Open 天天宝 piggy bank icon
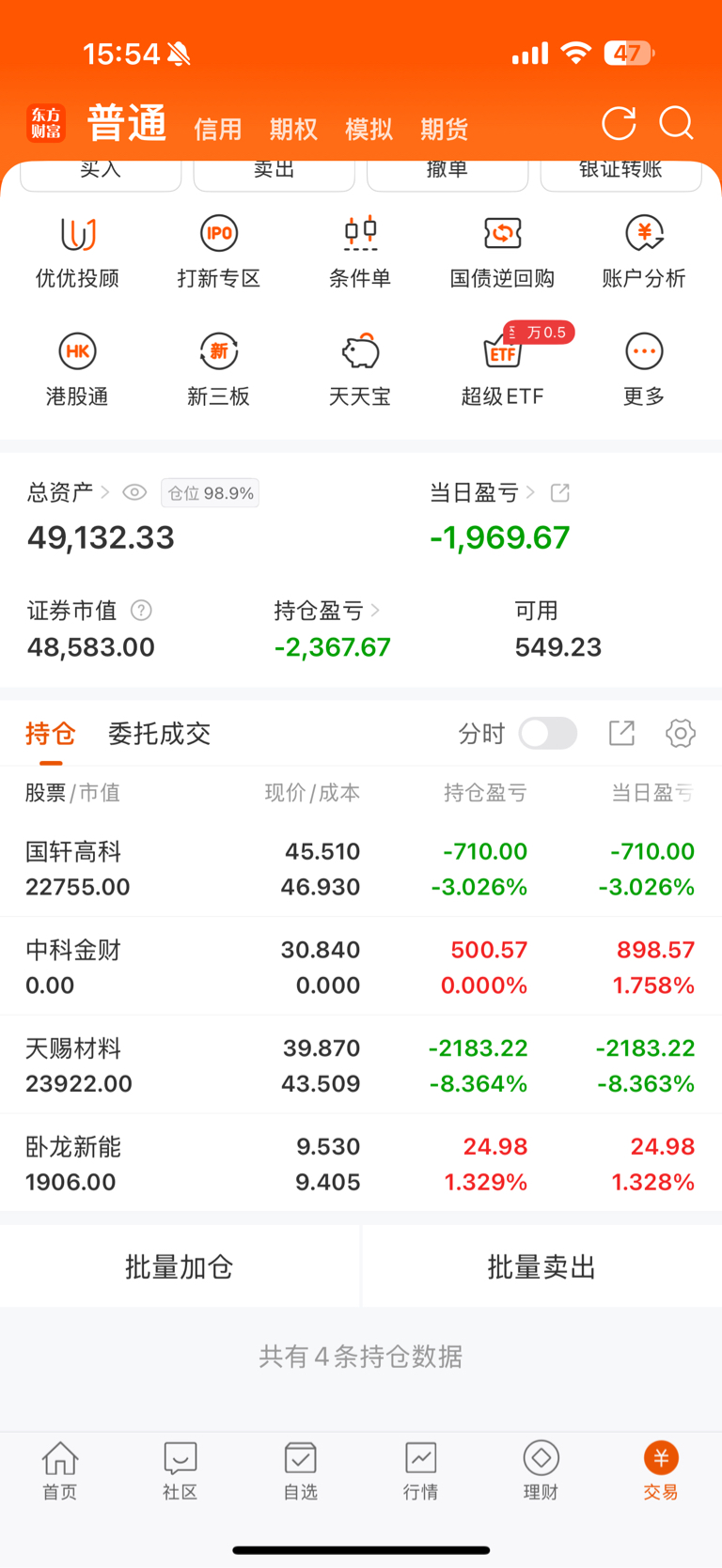The width and height of the screenshot is (722, 1568). pyautogui.click(x=360, y=351)
